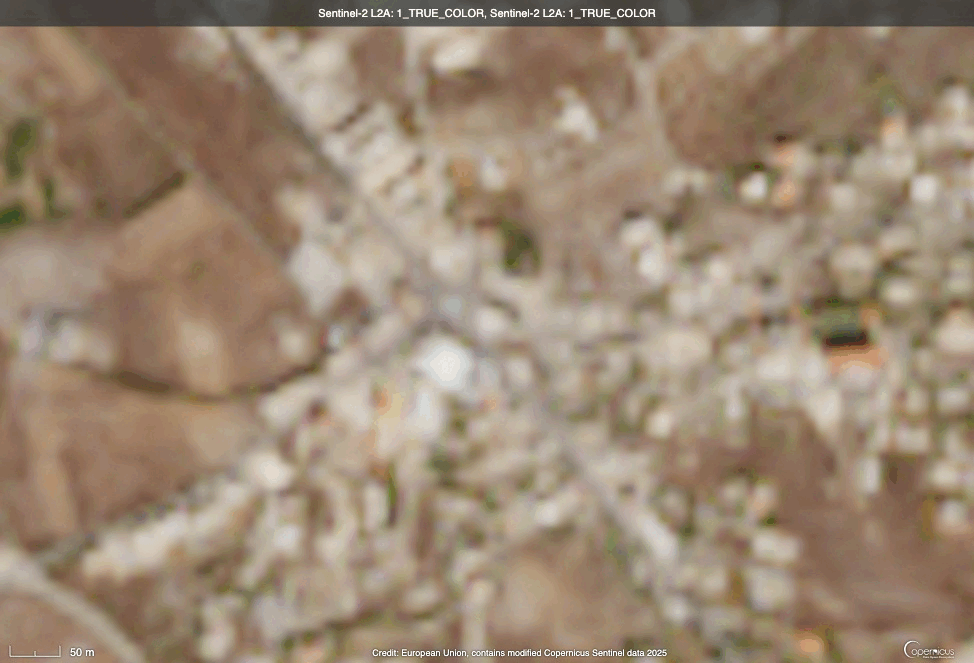Image resolution: width=974 pixels, height=663 pixels.
Task: Click the European Union Copernicus Sentinel credit text
Action: [x=519, y=652]
